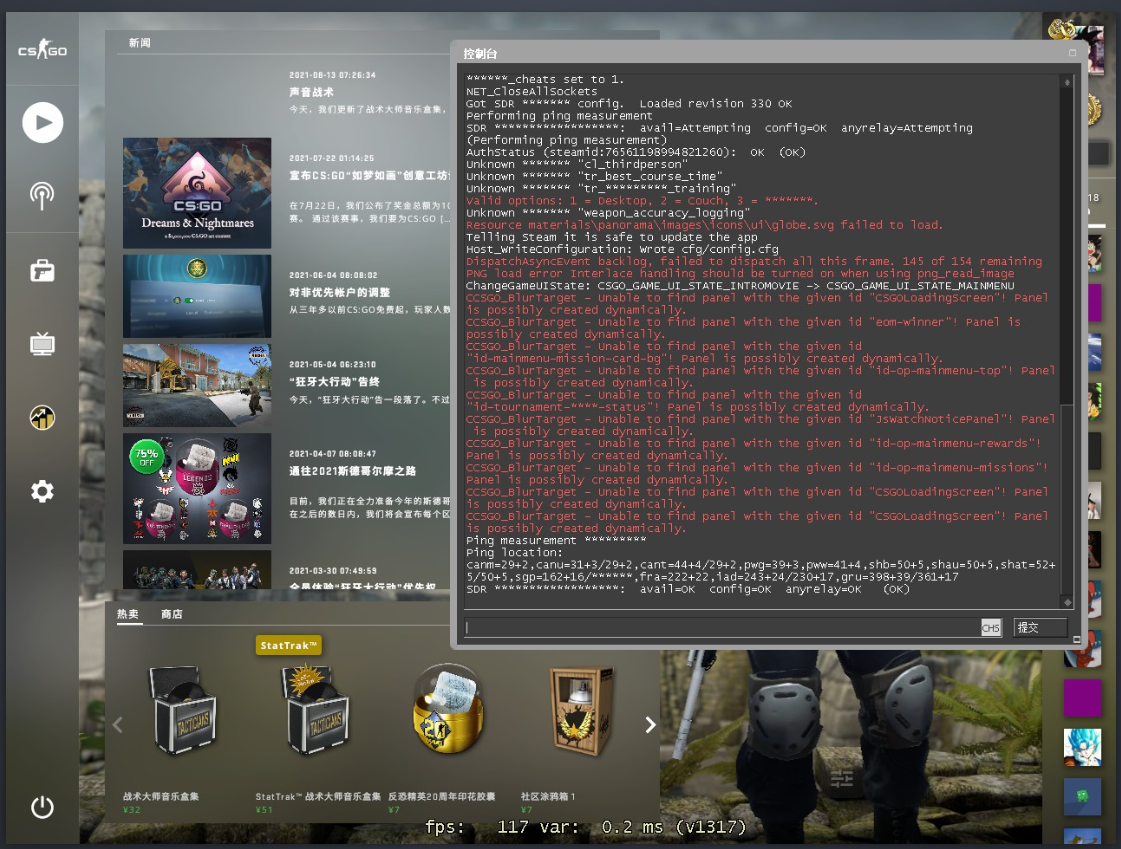Click the news date 2021-05-04 06:23:10
The image size is (1121, 849).
332,364
